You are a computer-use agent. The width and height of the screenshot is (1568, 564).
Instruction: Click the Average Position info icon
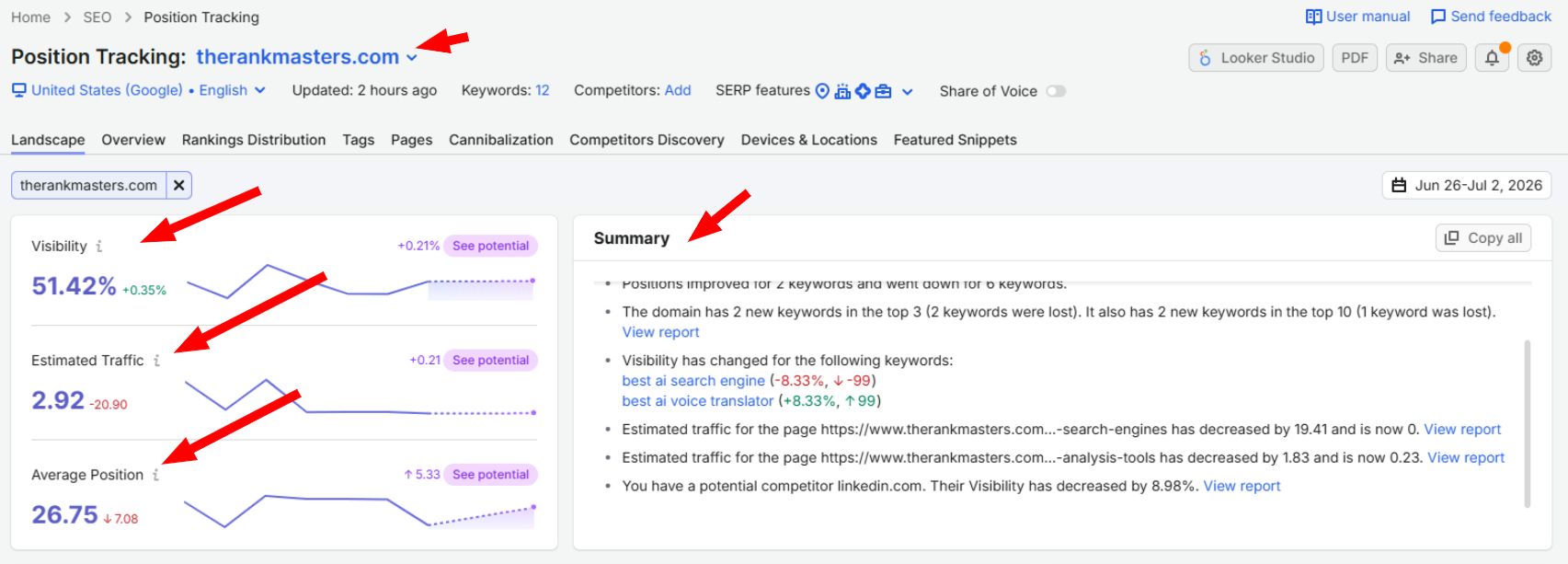pyautogui.click(x=155, y=475)
